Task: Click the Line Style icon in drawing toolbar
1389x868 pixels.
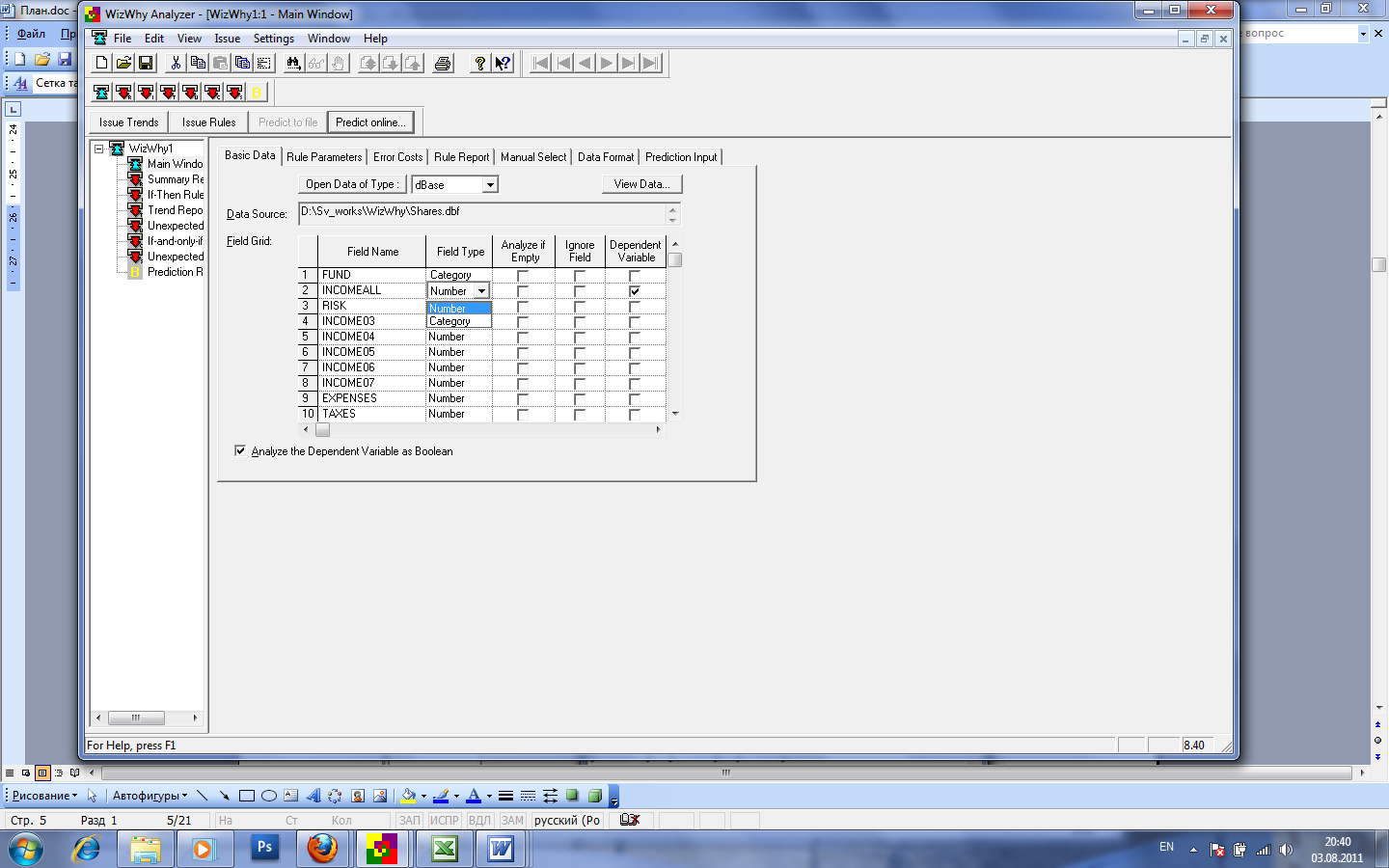Action: (x=505, y=796)
